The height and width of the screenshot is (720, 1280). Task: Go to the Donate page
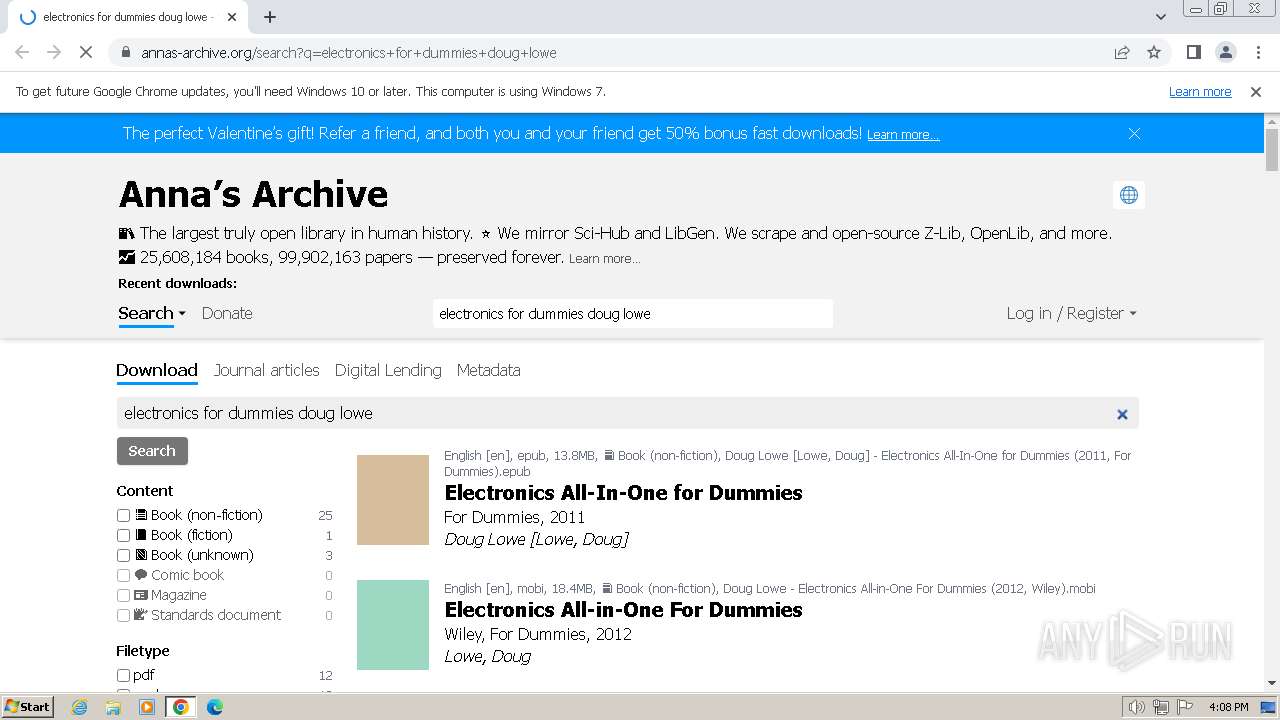tap(227, 313)
